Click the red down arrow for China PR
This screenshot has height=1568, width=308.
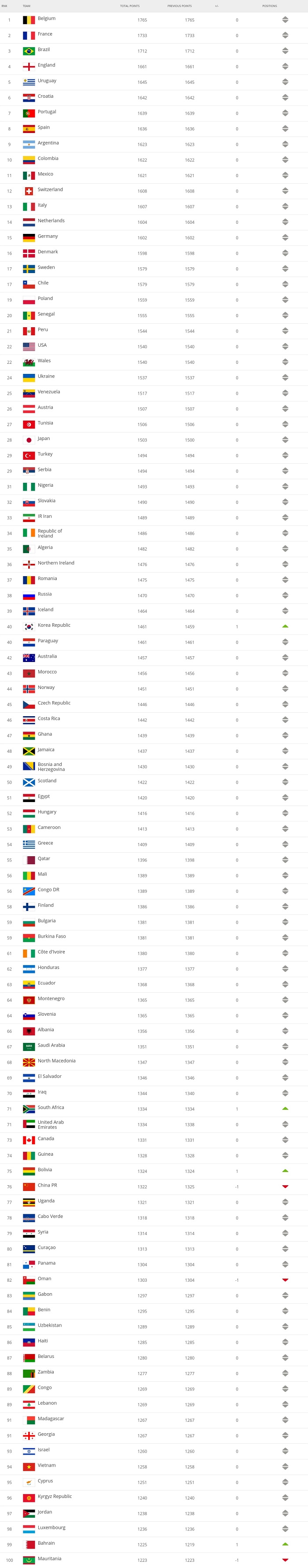tap(285, 1186)
